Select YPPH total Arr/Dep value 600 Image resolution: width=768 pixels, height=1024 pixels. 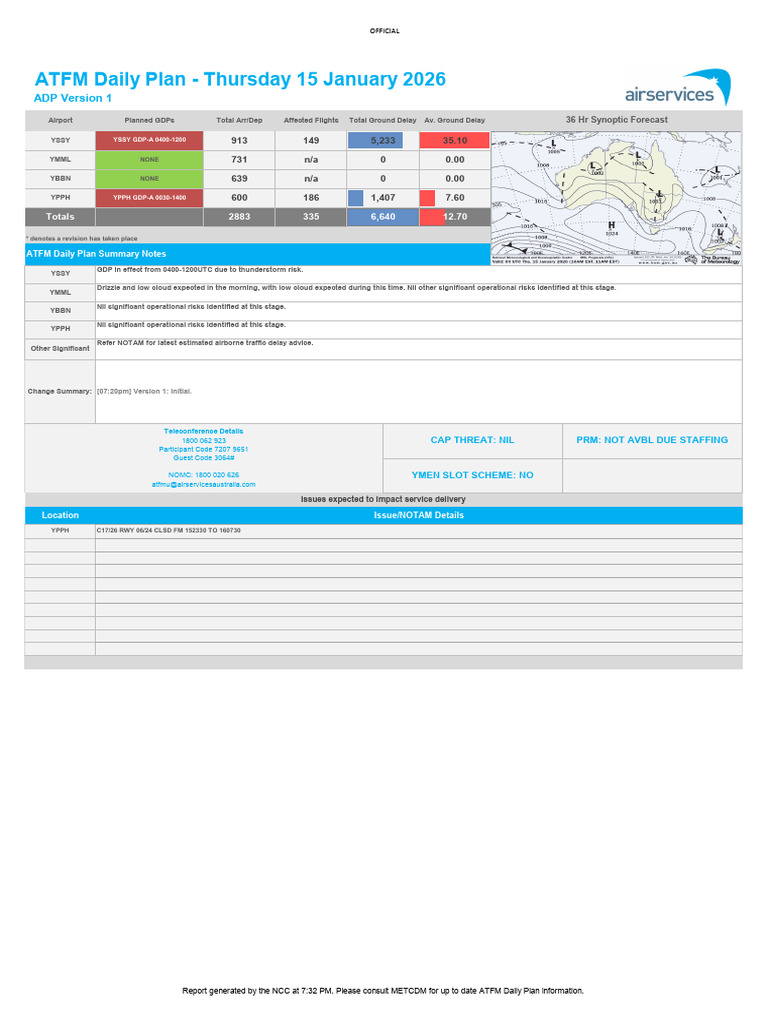point(239,198)
